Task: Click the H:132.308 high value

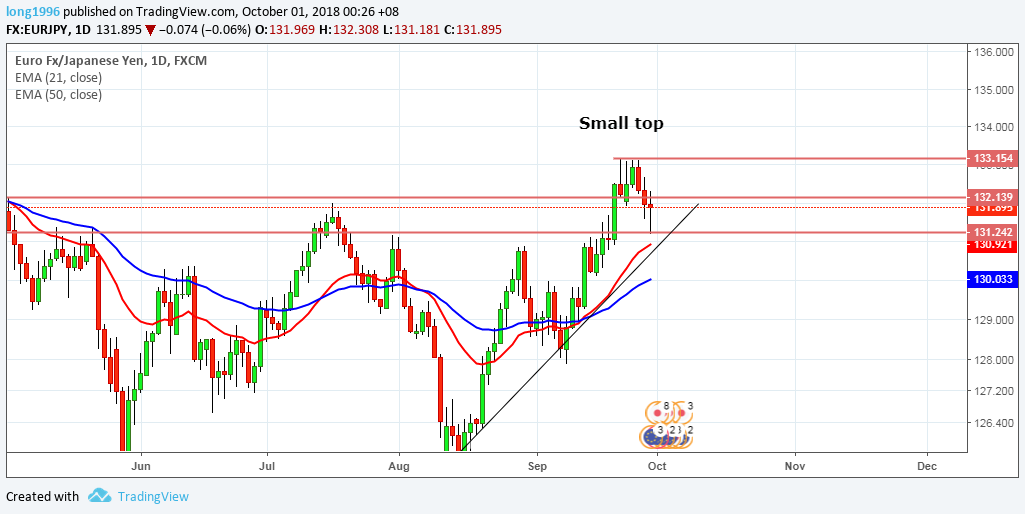Action: point(349,29)
